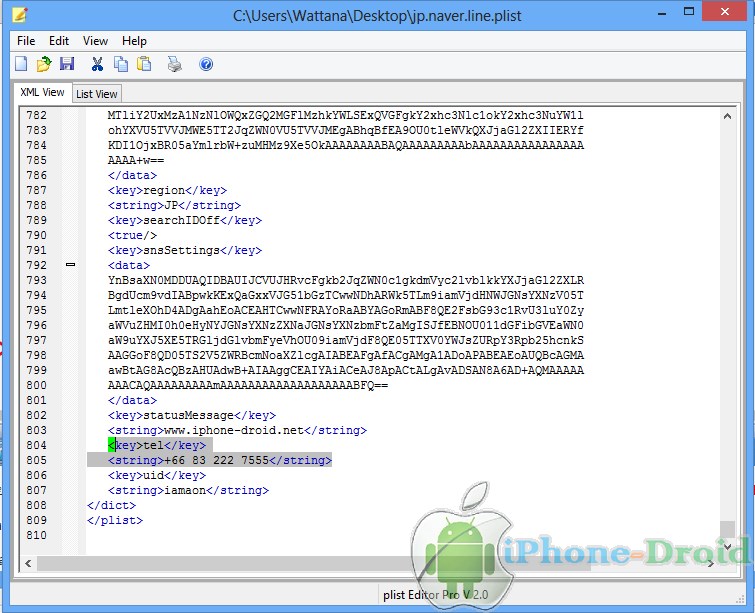Click the horizontal scrollbar left arrow
The image size is (755, 613).
[x=28, y=563]
